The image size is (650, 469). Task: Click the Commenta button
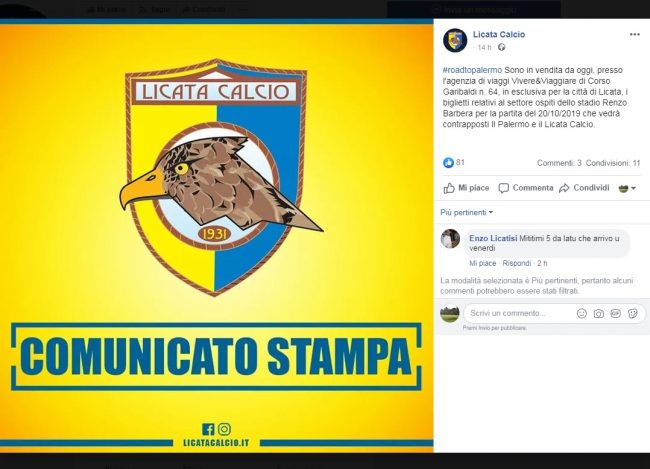click(x=526, y=188)
